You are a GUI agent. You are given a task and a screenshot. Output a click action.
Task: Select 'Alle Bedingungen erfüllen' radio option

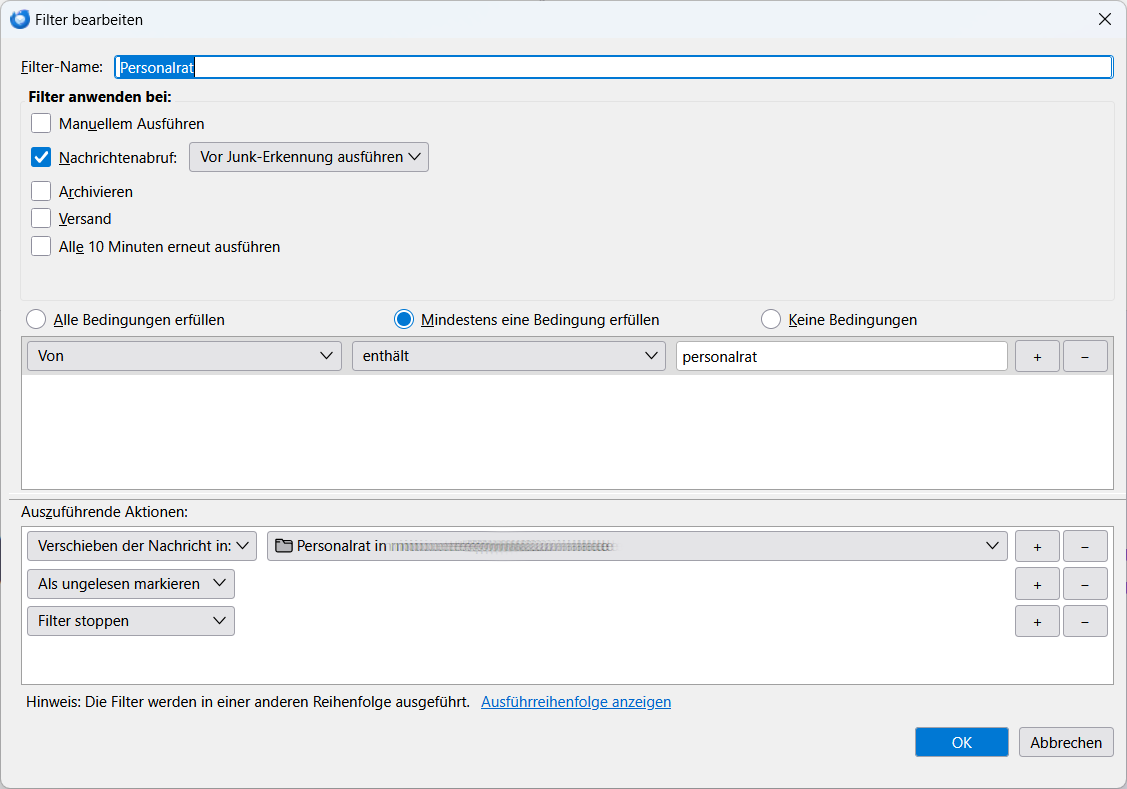point(36,320)
